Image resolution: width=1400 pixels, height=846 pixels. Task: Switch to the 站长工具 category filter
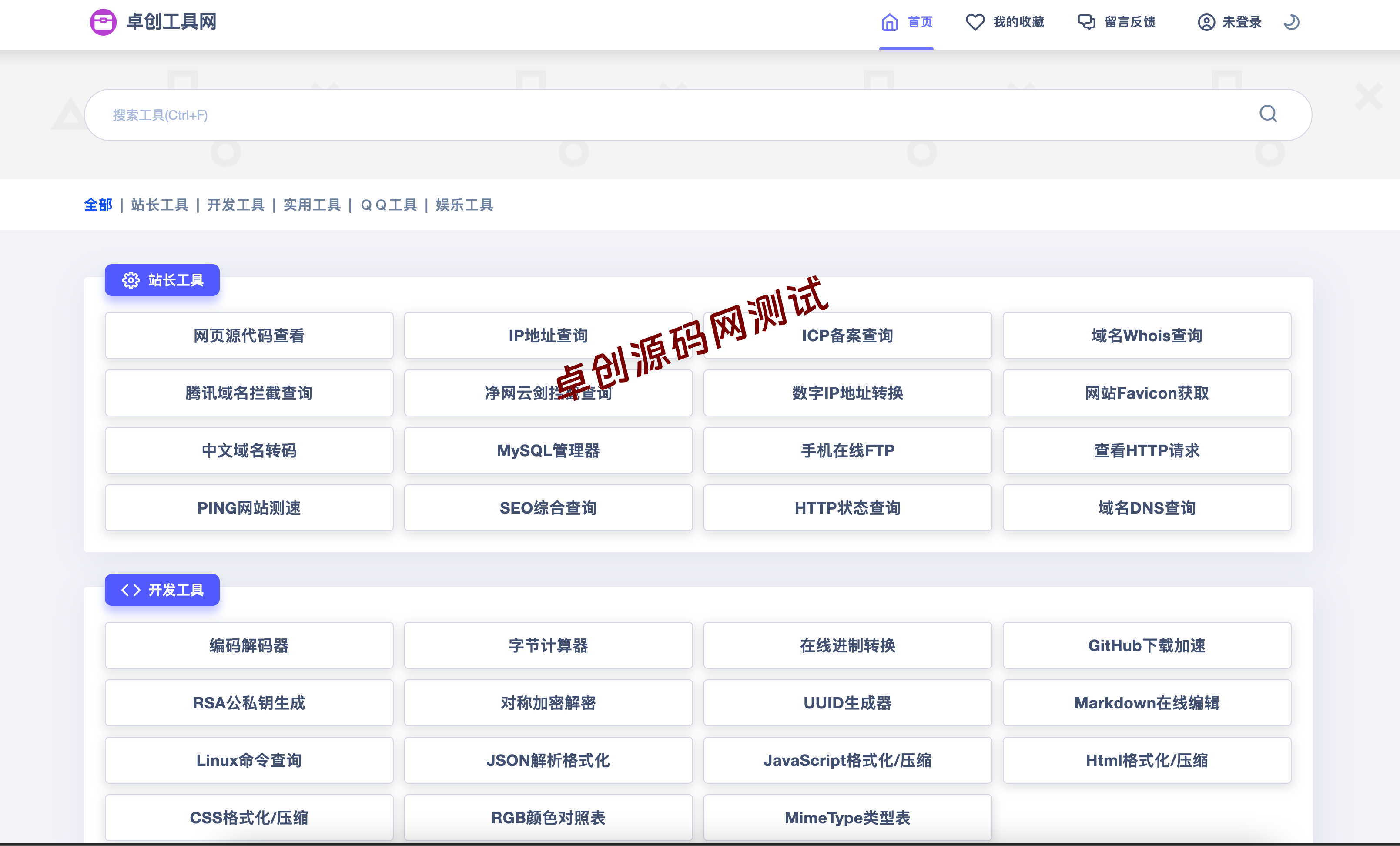click(160, 205)
